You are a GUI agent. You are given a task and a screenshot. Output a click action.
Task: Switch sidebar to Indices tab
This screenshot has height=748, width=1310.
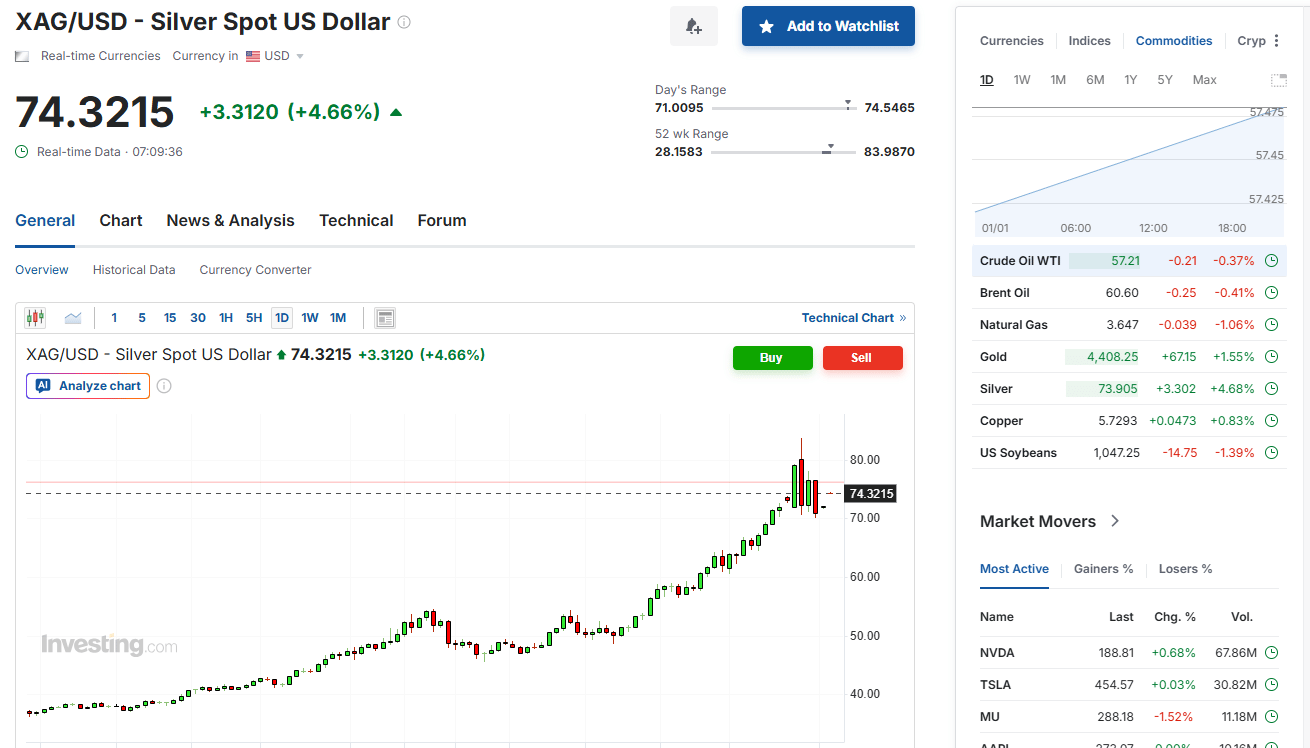(1090, 41)
